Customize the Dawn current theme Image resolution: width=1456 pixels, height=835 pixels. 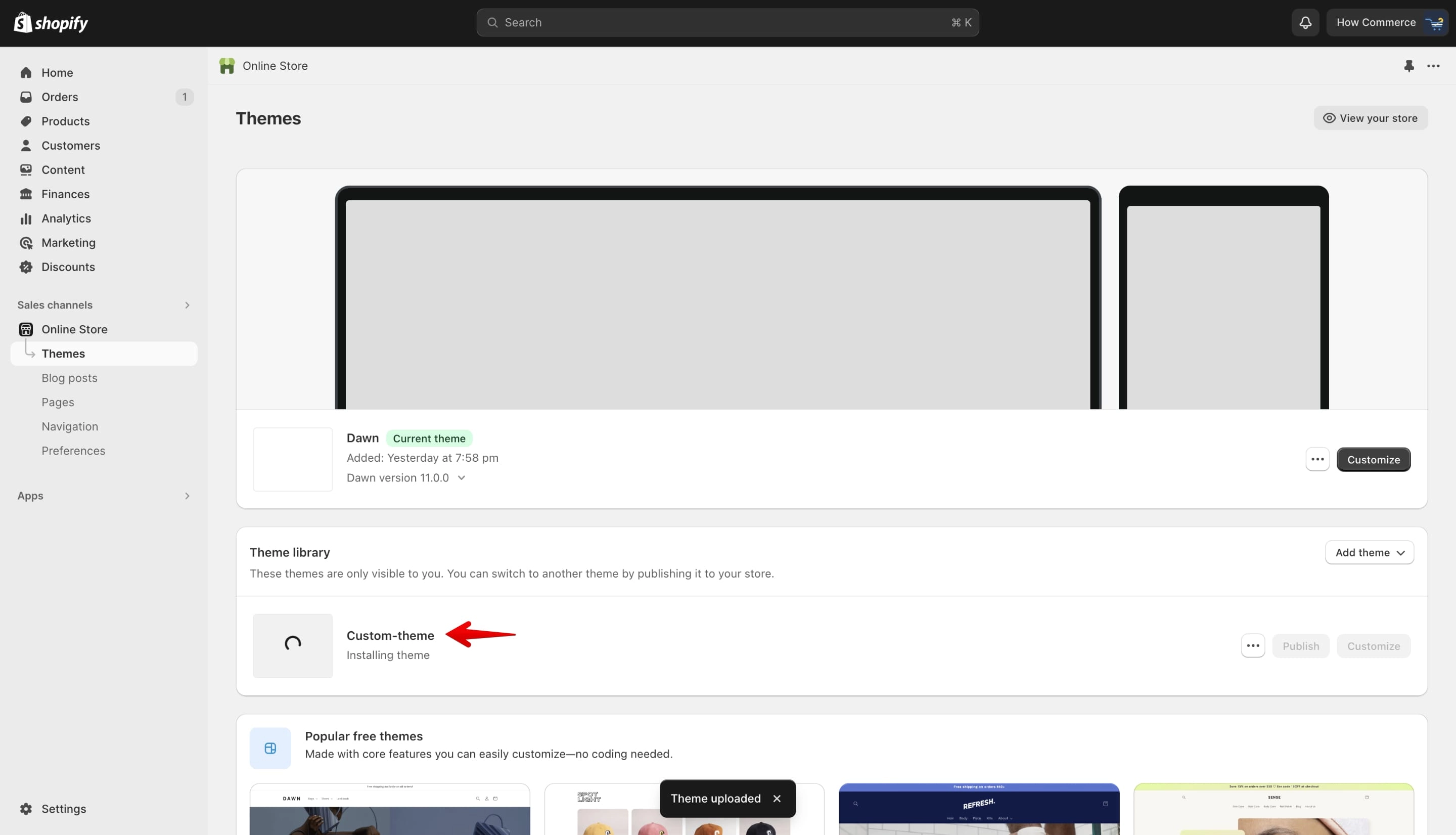click(1373, 459)
